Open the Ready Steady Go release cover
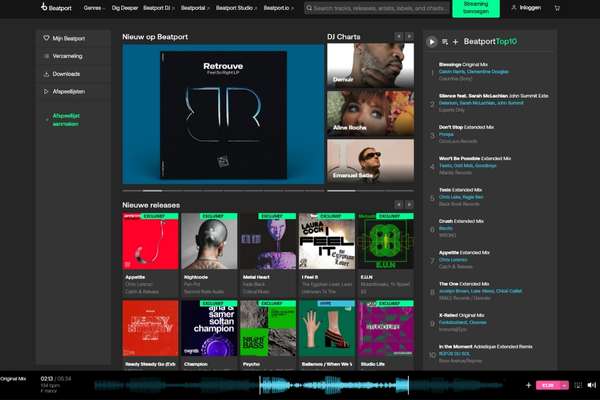Viewport: 600px width, 400px height. click(x=150, y=328)
